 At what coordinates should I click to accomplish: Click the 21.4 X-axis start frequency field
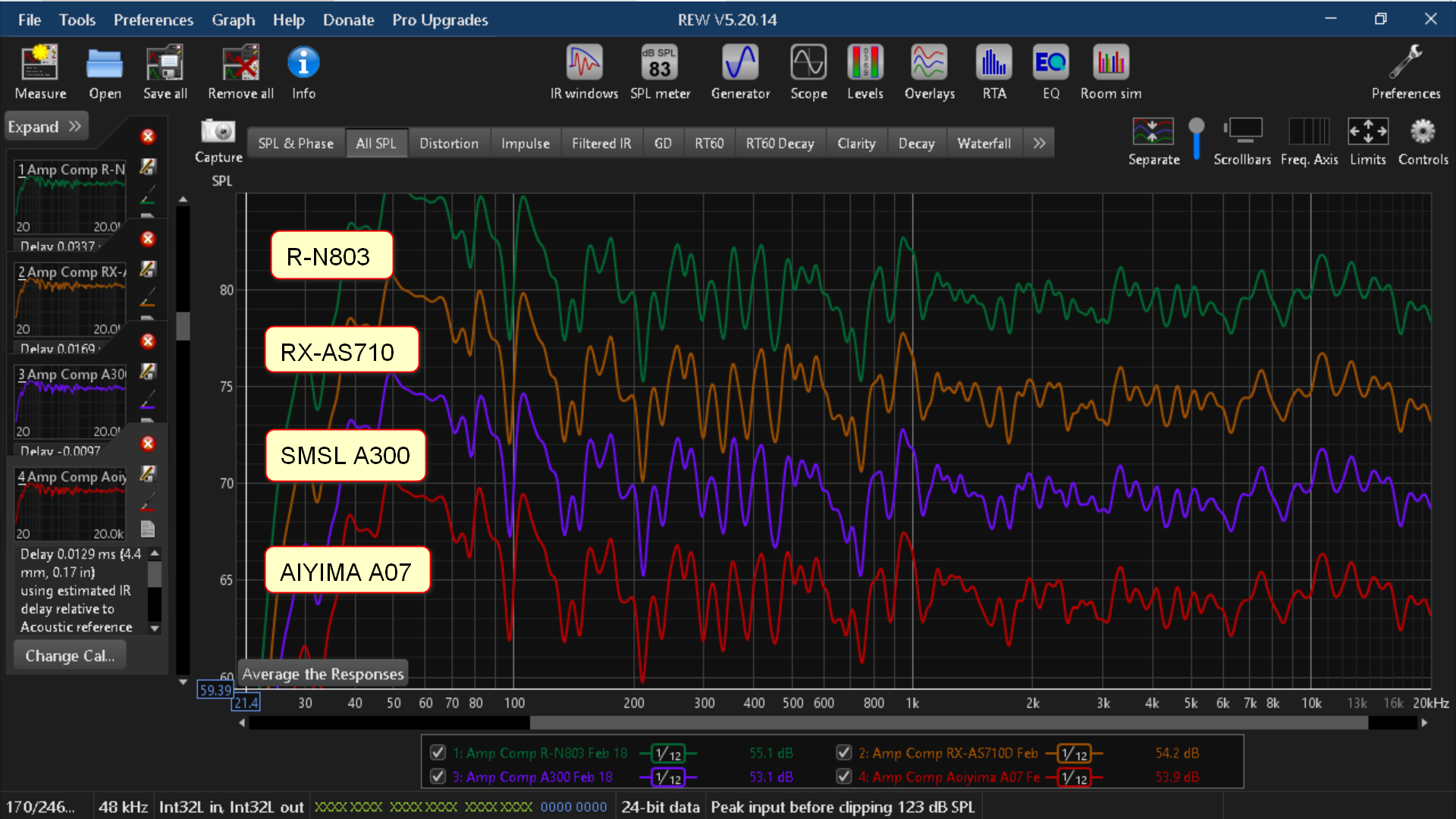click(x=246, y=702)
